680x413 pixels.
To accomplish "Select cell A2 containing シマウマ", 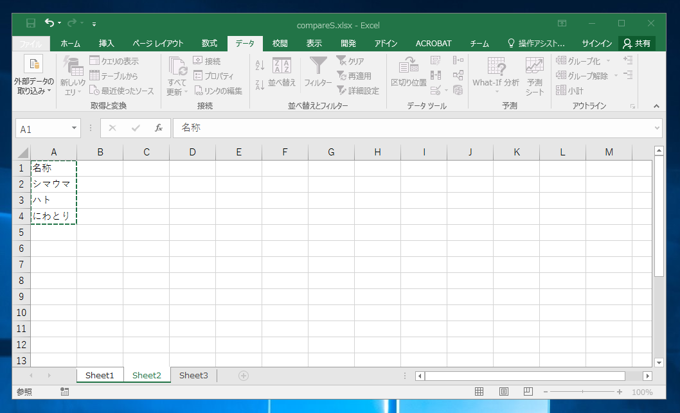I will (x=54, y=184).
